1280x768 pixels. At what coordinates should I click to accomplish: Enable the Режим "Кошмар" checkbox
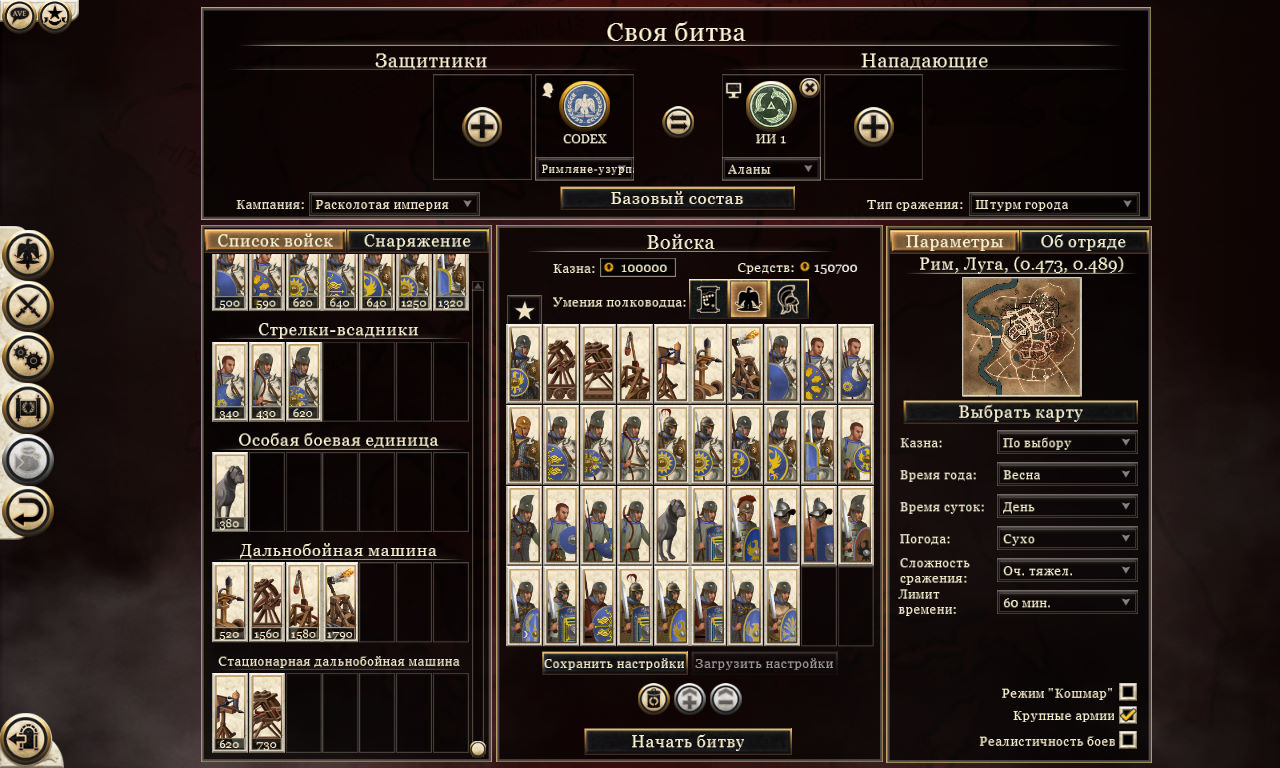(x=1128, y=692)
